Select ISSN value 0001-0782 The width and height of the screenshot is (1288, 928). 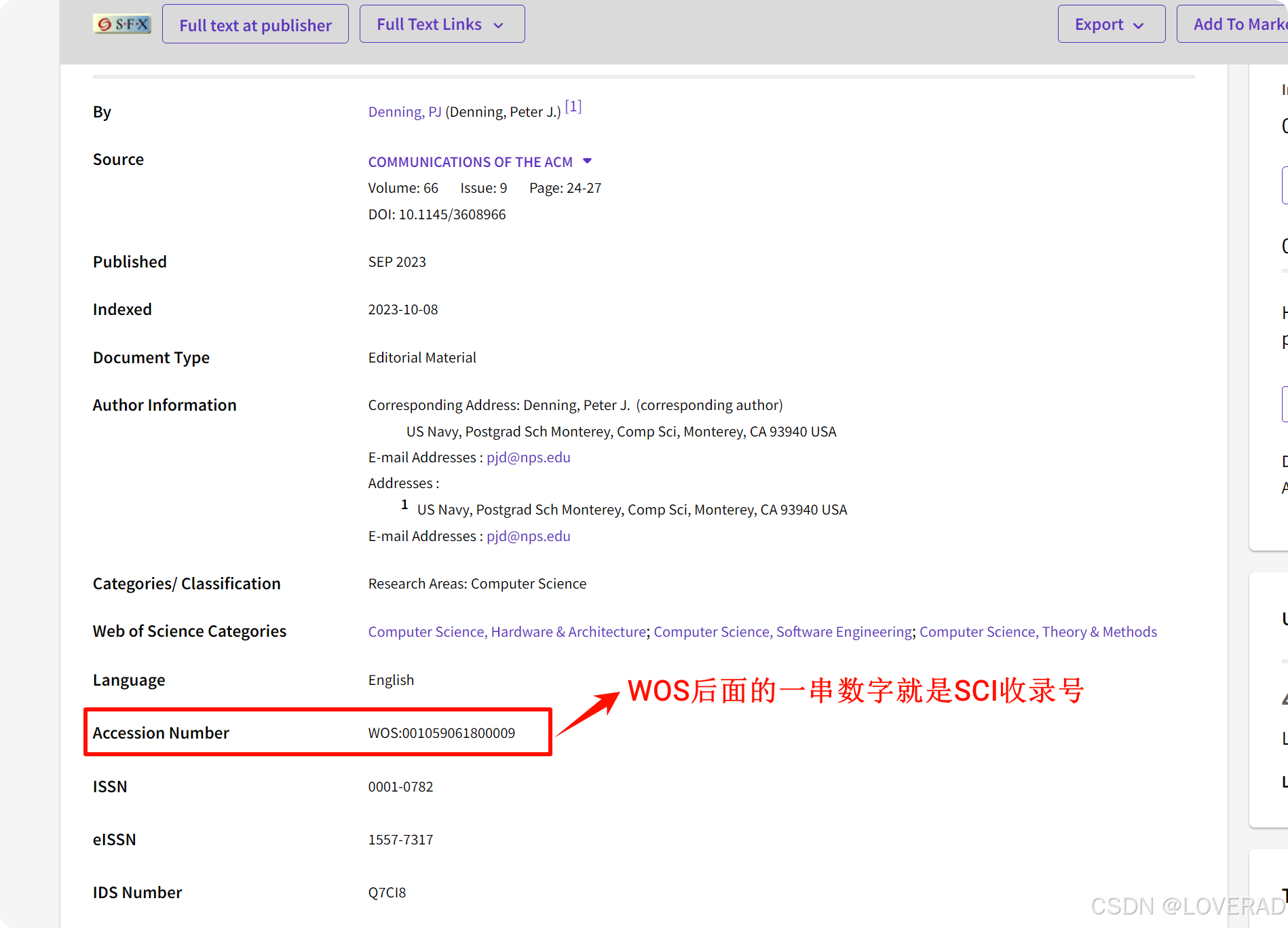click(x=400, y=787)
